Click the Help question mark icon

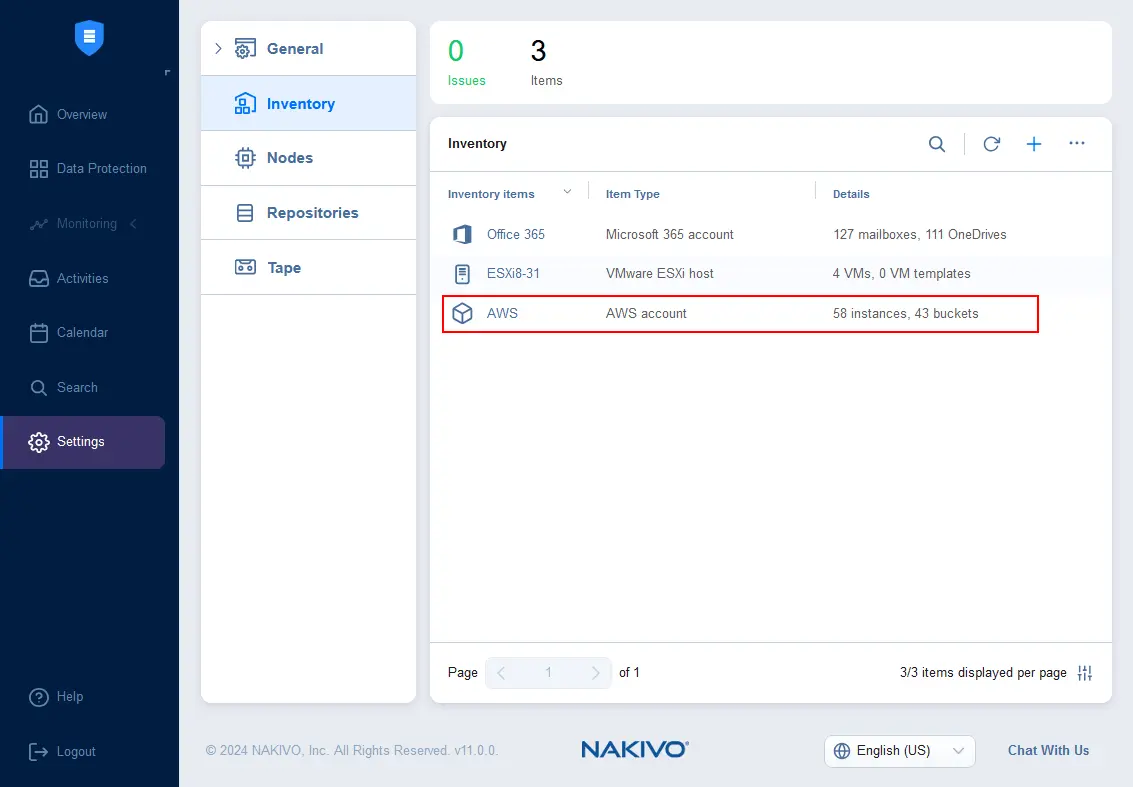click(x=38, y=697)
